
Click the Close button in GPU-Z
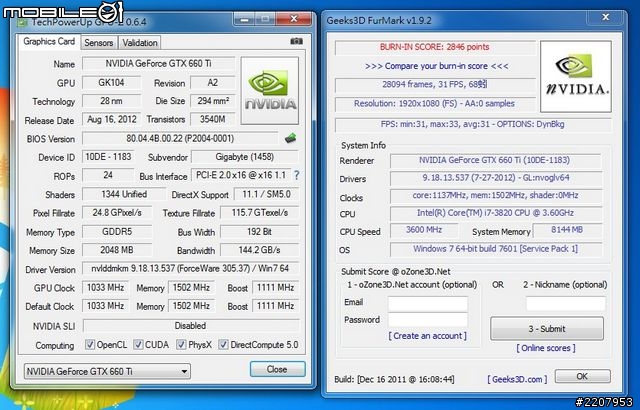278,369
